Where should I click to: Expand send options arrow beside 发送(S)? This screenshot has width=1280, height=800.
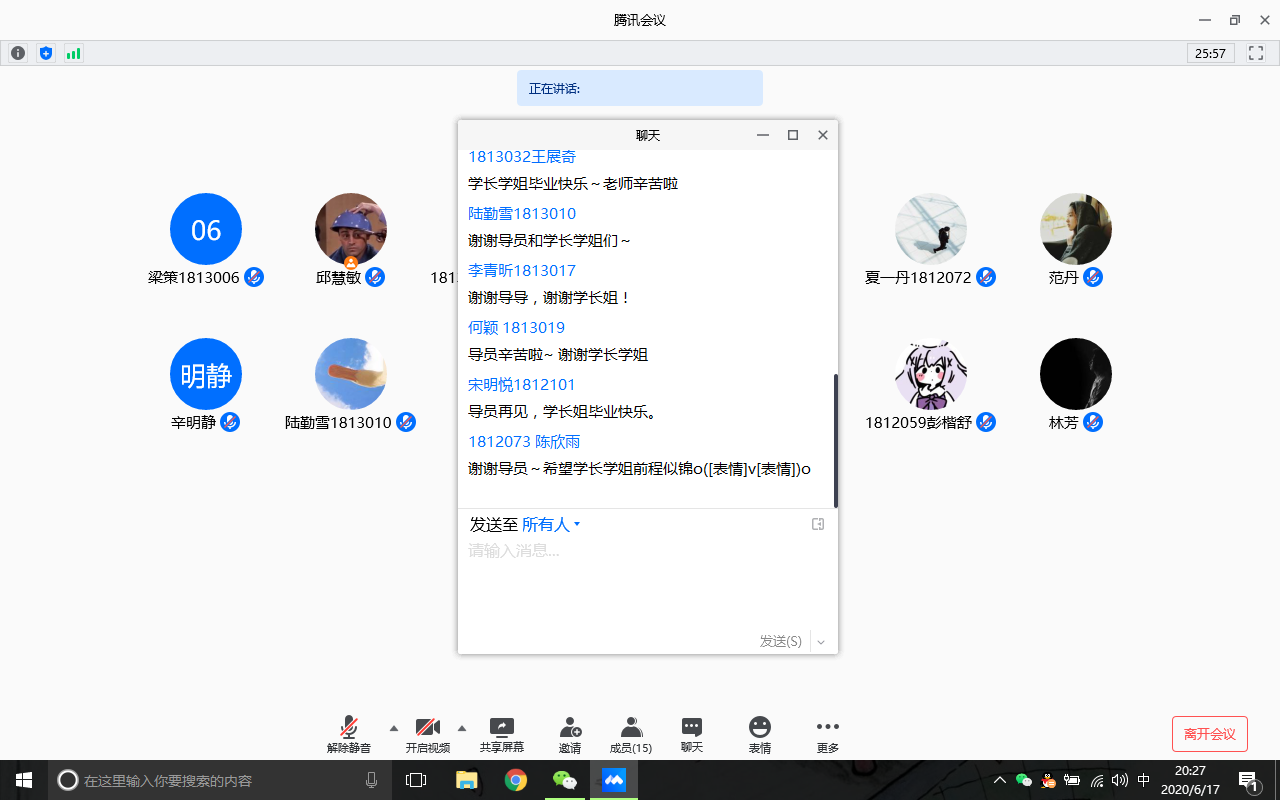(821, 642)
